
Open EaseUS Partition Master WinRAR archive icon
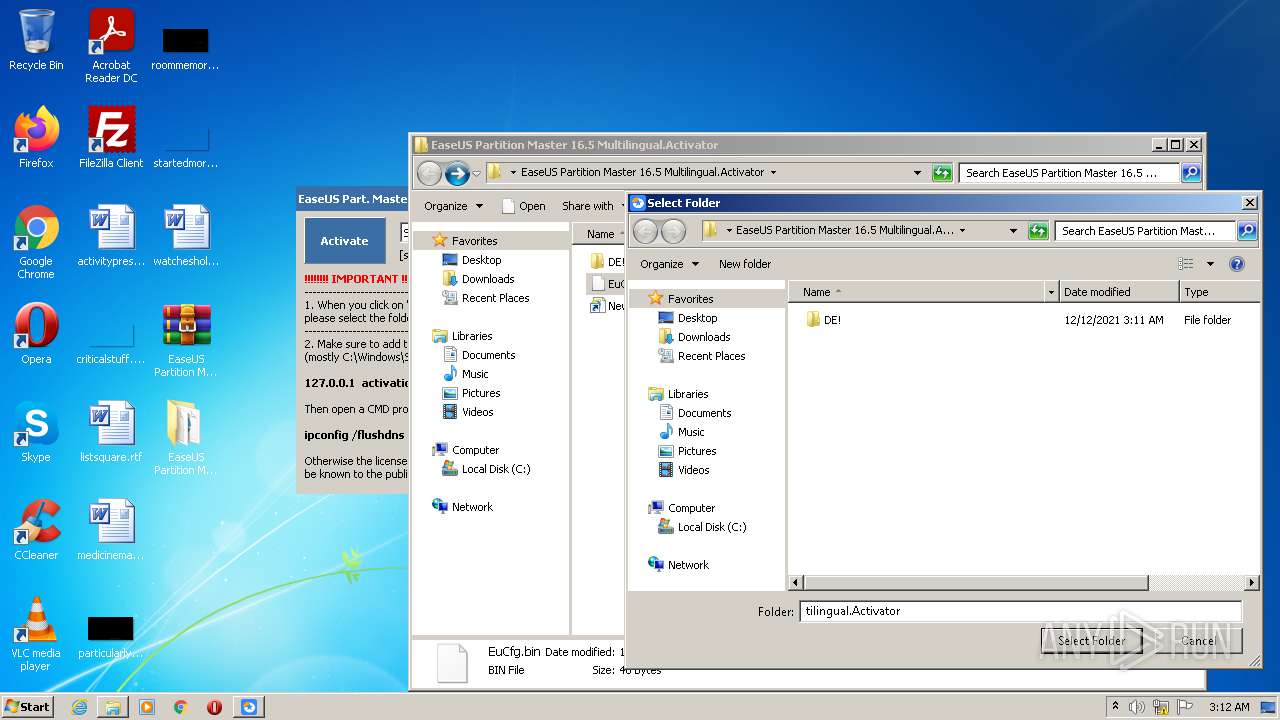pos(186,340)
